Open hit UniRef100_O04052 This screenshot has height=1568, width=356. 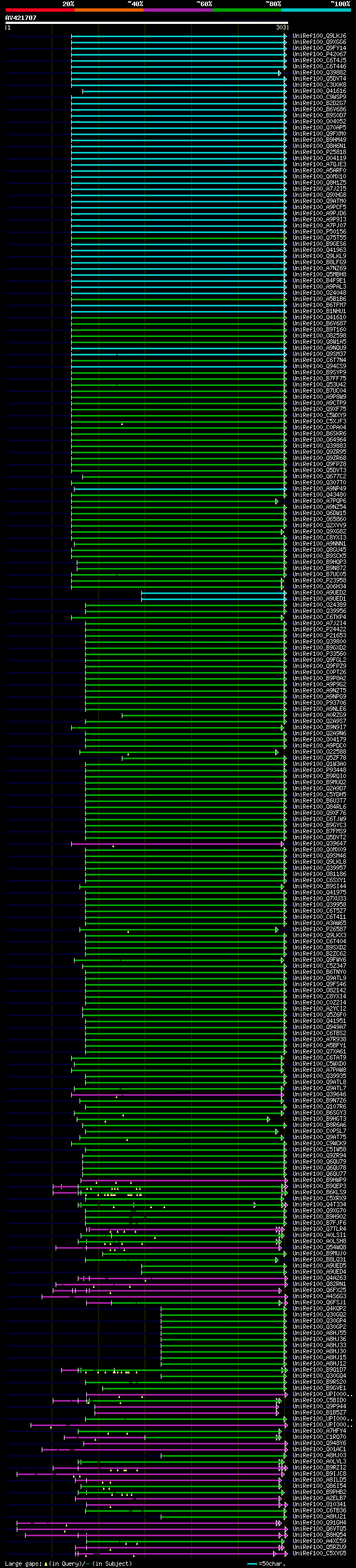(x=319, y=122)
